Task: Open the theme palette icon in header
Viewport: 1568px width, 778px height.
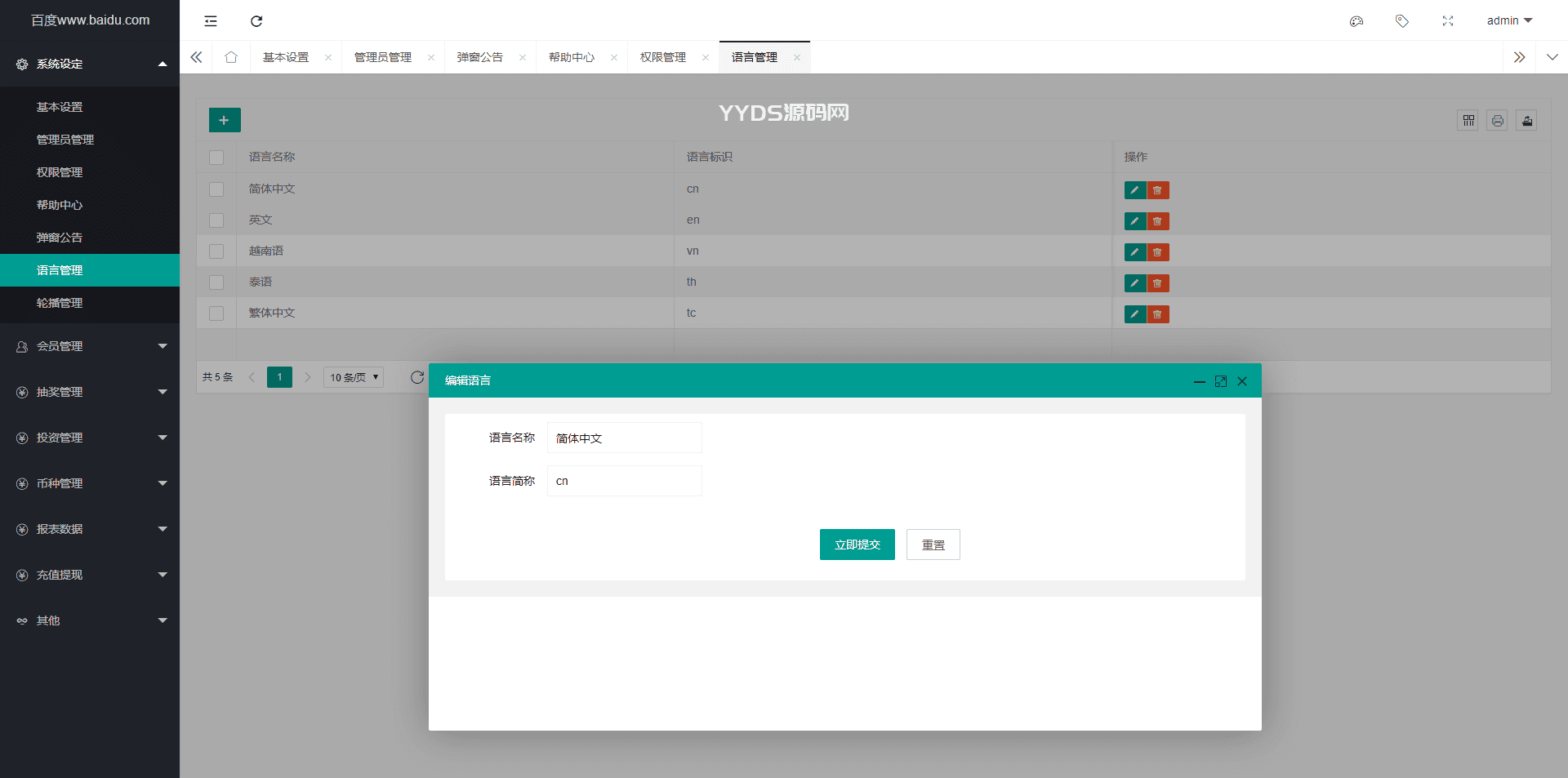Action: (x=1356, y=21)
